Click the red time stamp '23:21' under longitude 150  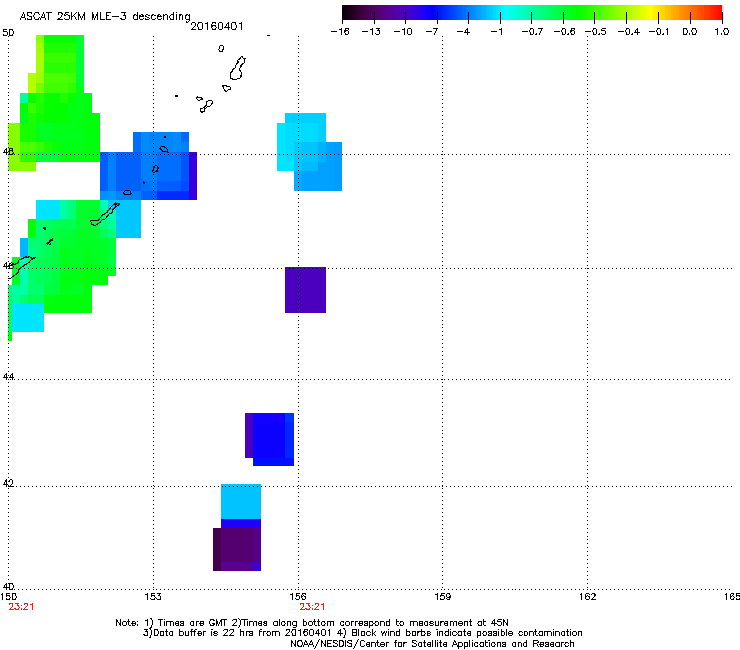(x=21, y=607)
